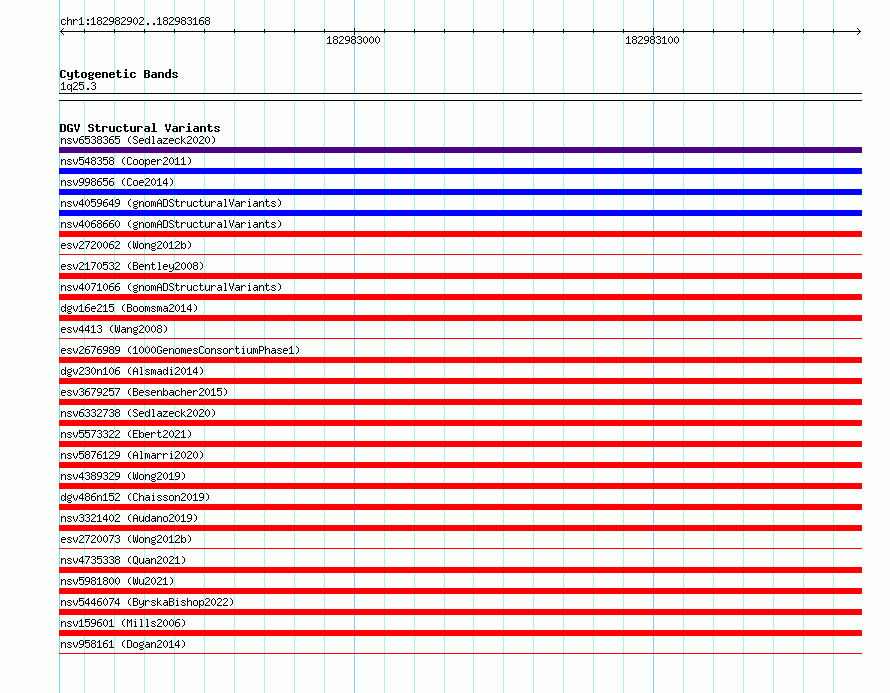
Task: Click the nsv6538365 (Sedlazeck2020) variant label
Action: pyautogui.click(x=138, y=140)
